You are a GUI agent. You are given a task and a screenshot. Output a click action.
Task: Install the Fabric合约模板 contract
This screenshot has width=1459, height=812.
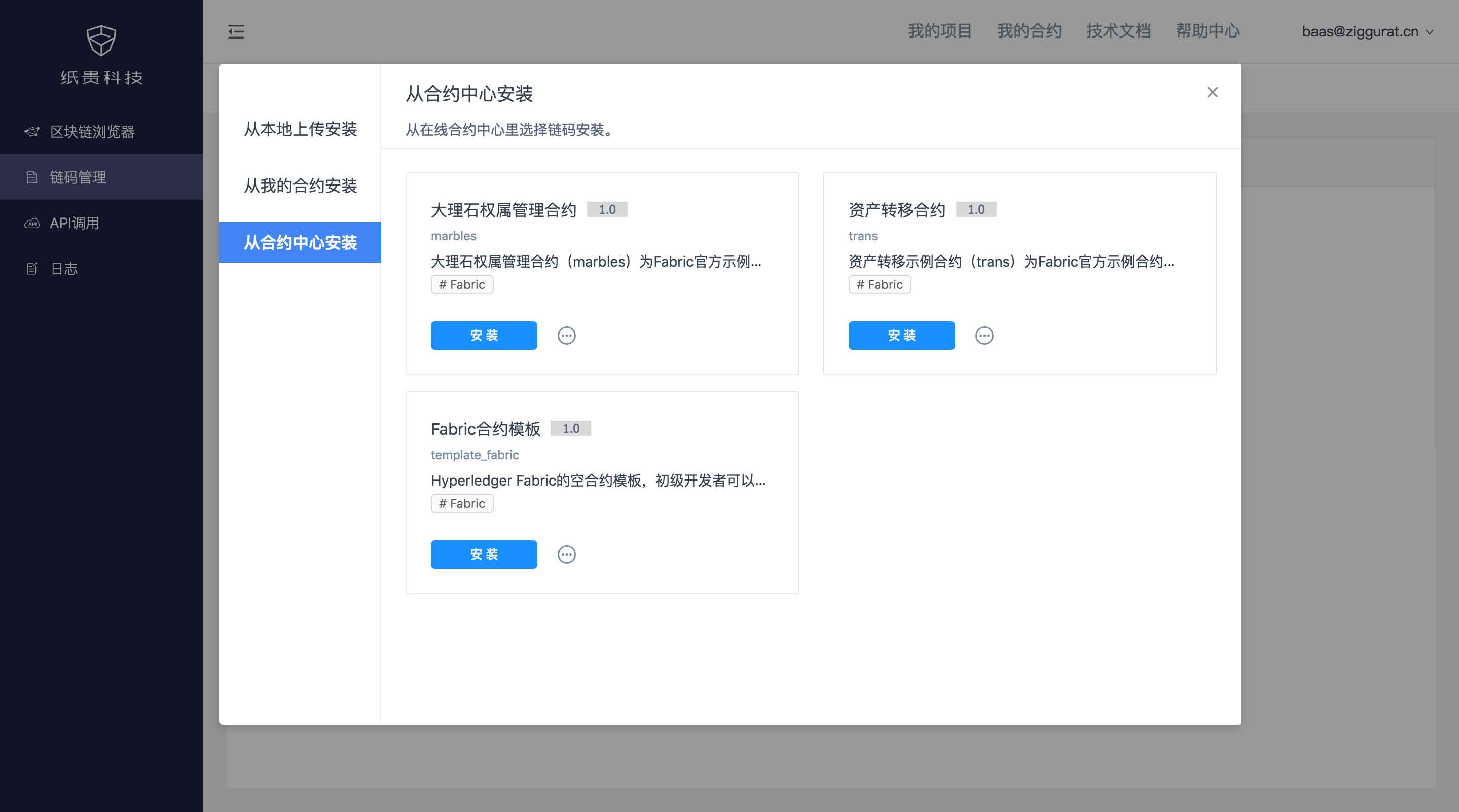(x=484, y=555)
